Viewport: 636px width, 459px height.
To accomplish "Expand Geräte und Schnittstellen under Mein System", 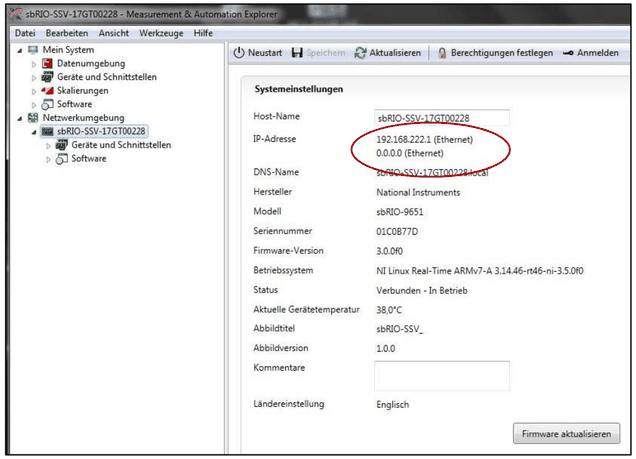I will click(x=34, y=77).
